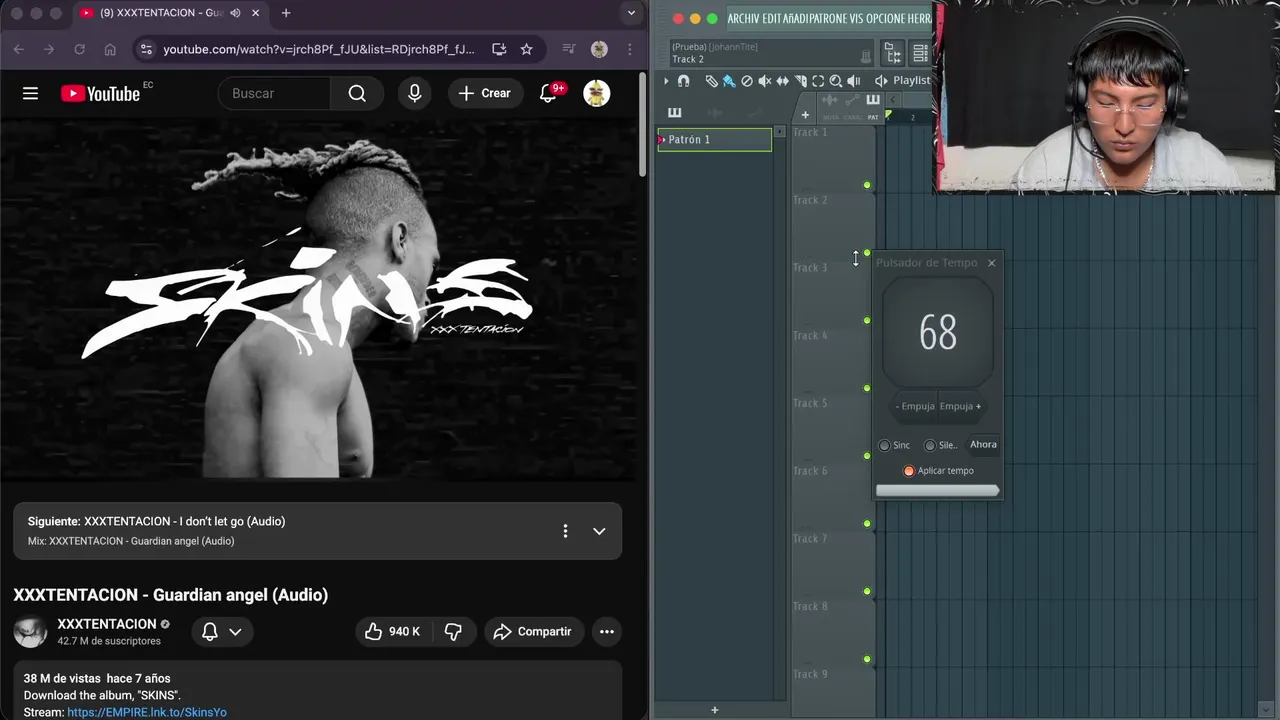Reload the page in Chrome
The height and width of the screenshot is (720, 1280).
79,49
